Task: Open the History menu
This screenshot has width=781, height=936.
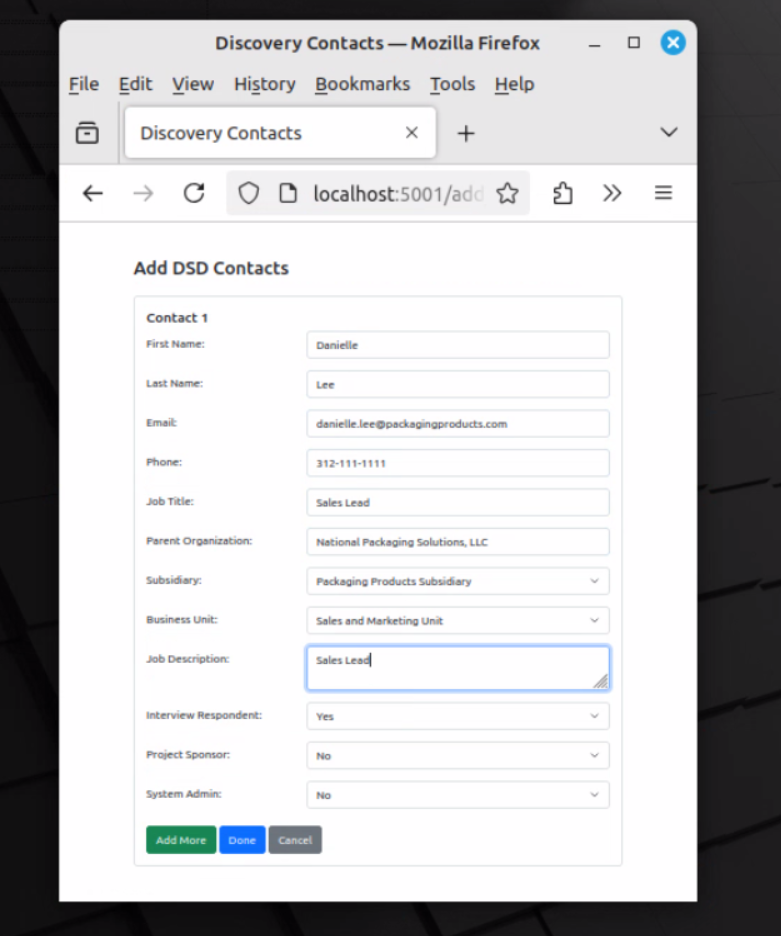Action: click(265, 84)
